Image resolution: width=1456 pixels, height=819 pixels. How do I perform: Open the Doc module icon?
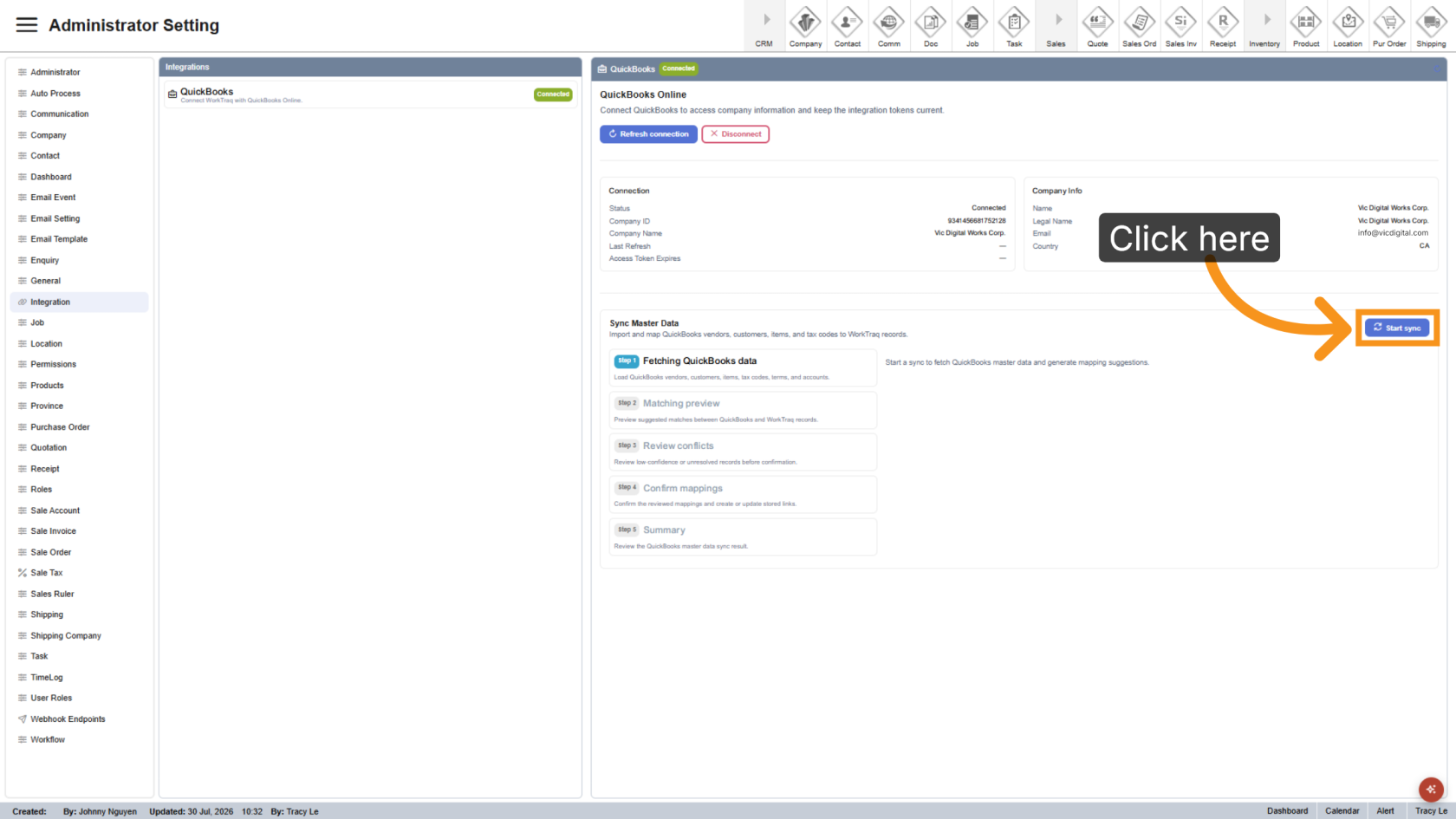pyautogui.click(x=930, y=26)
